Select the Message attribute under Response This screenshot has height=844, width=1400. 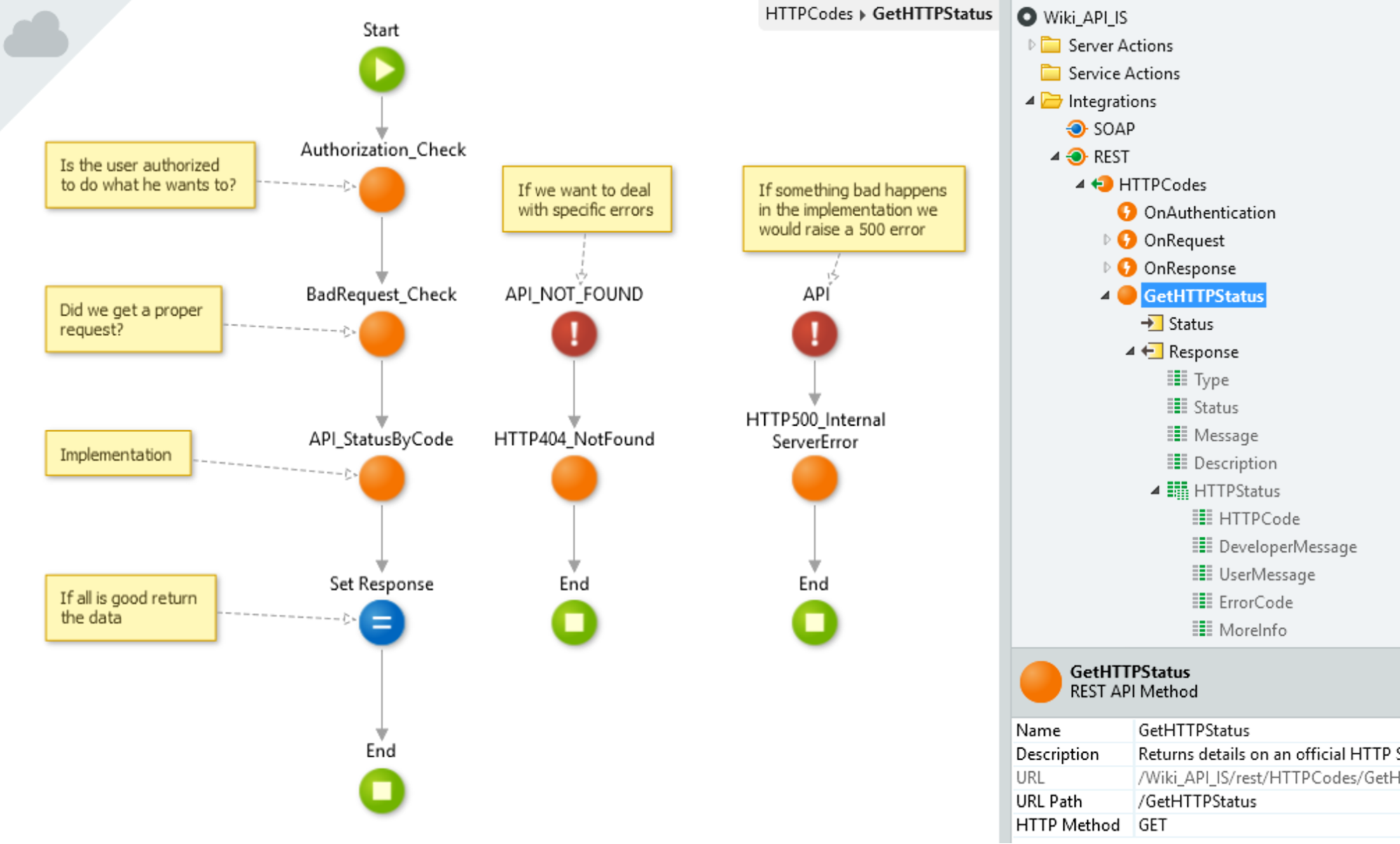(1212, 435)
